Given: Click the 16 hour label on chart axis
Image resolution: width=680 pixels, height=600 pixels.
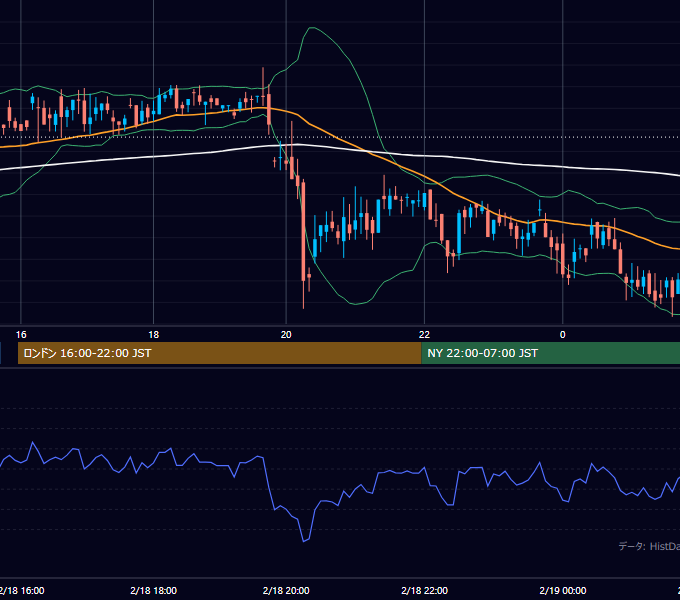Looking at the screenshot, I should (x=21, y=335).
